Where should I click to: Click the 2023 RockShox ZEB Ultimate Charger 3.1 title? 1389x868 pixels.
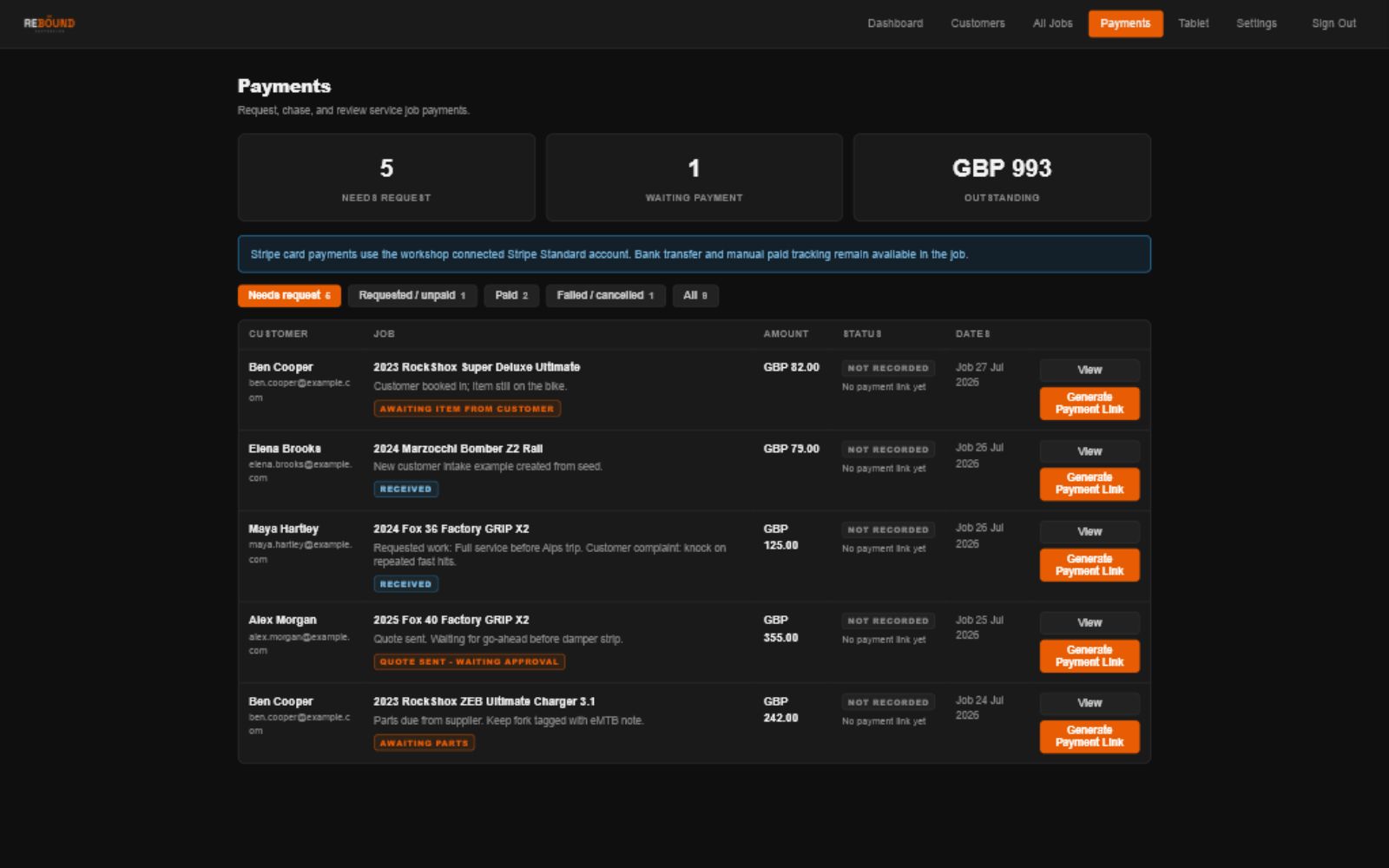[484, 701]
